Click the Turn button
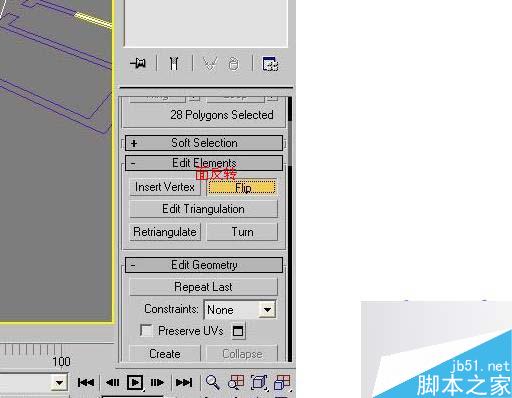512x398 pixels. click(242, 232)
